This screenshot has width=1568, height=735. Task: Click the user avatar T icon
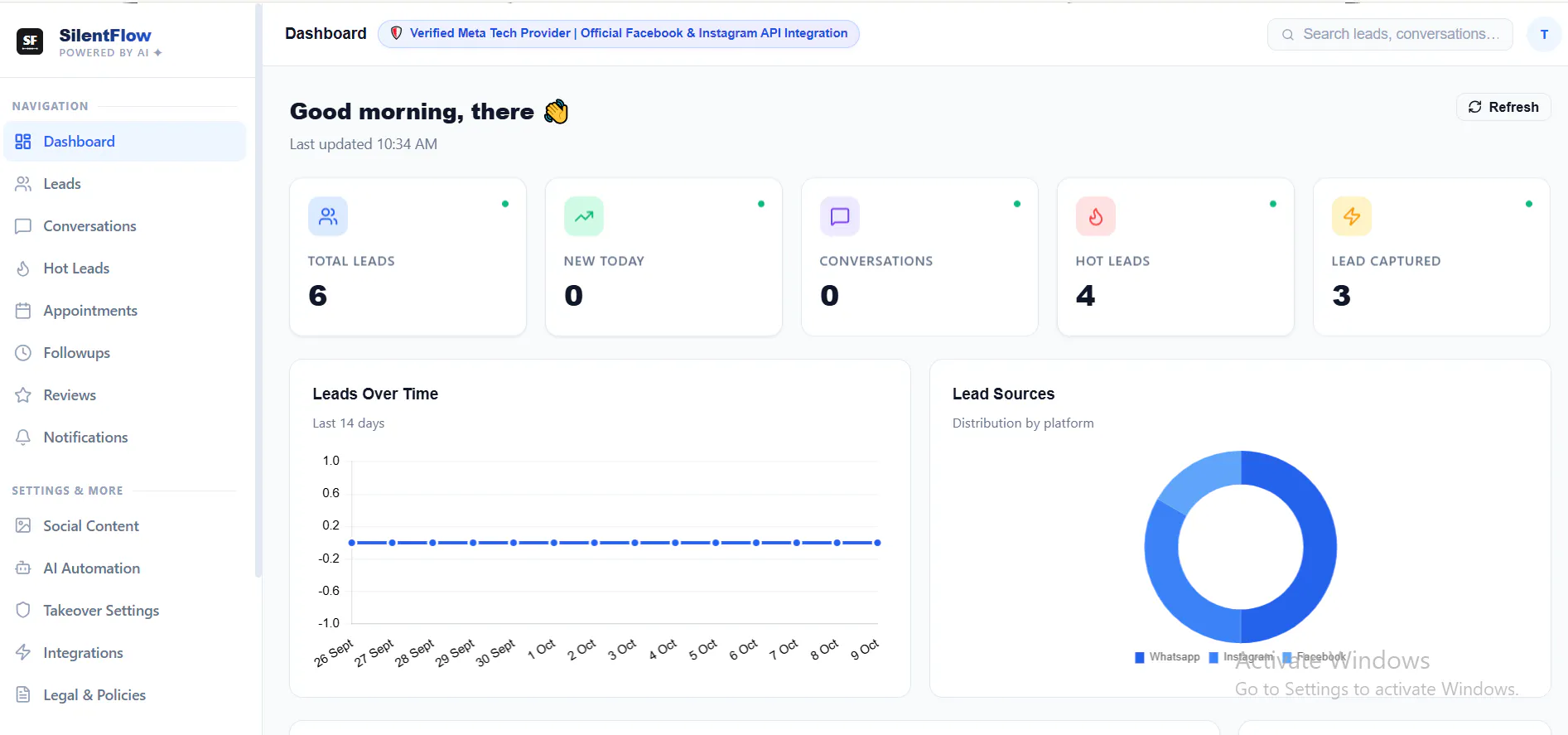point(1544,35)
